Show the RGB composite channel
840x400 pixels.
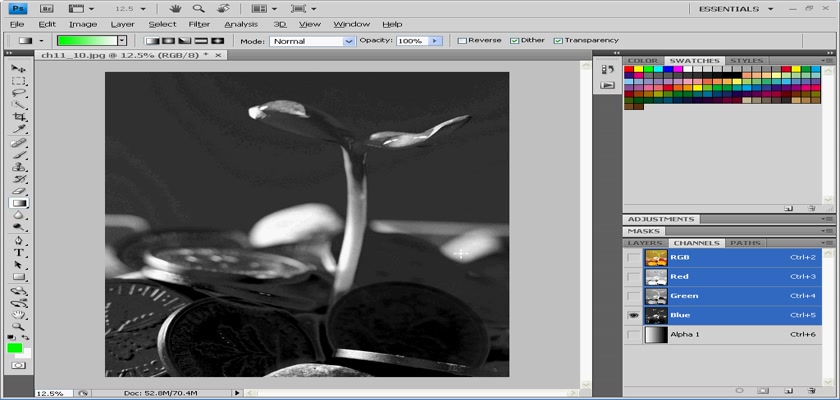(634, 258)
